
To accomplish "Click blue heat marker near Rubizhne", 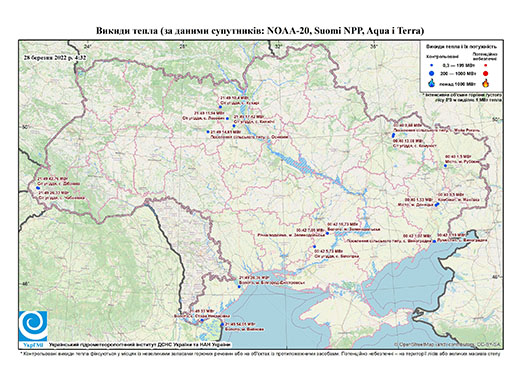I will pyautogui.click(x=445, y=166).
